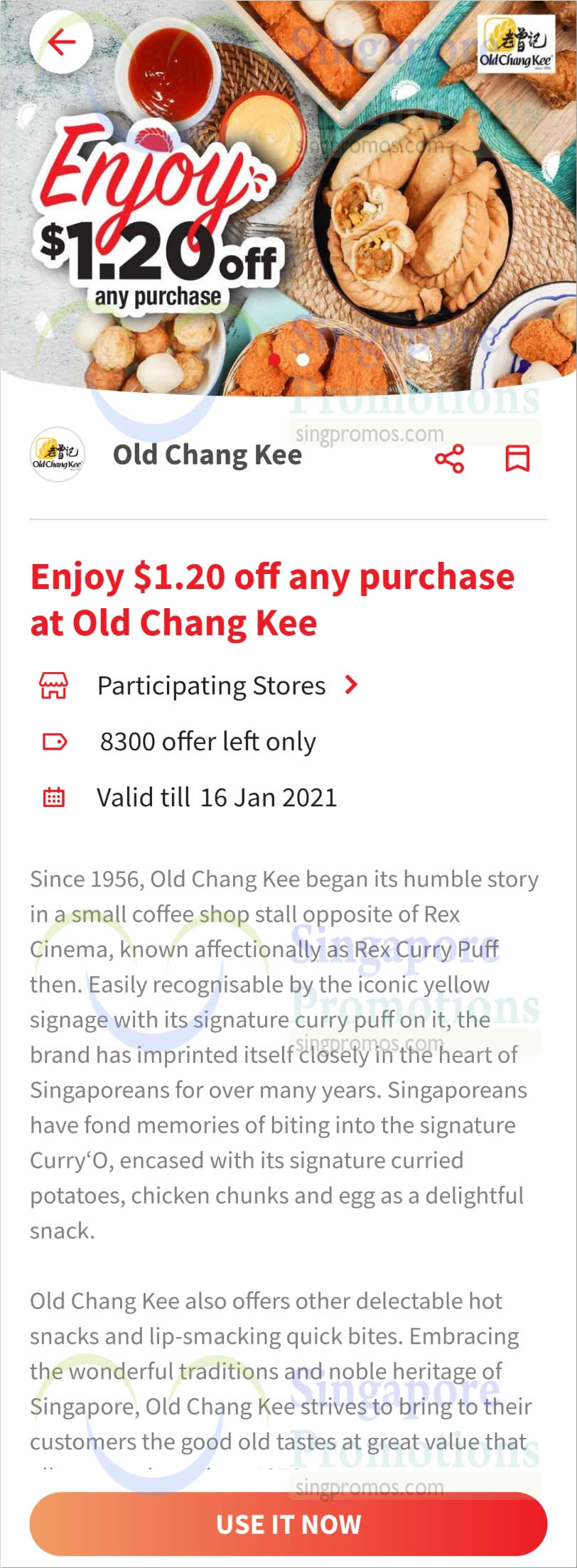577x1568 pixels.
Task: Tap the Since 1956 description paragraph
Action: (x=284, y=1054)
